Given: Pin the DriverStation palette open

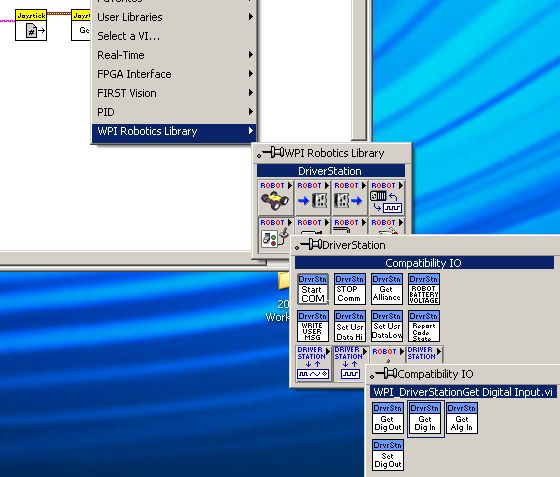Looking at the screenshot, I should pyautogui.click(x=308, y=245).
